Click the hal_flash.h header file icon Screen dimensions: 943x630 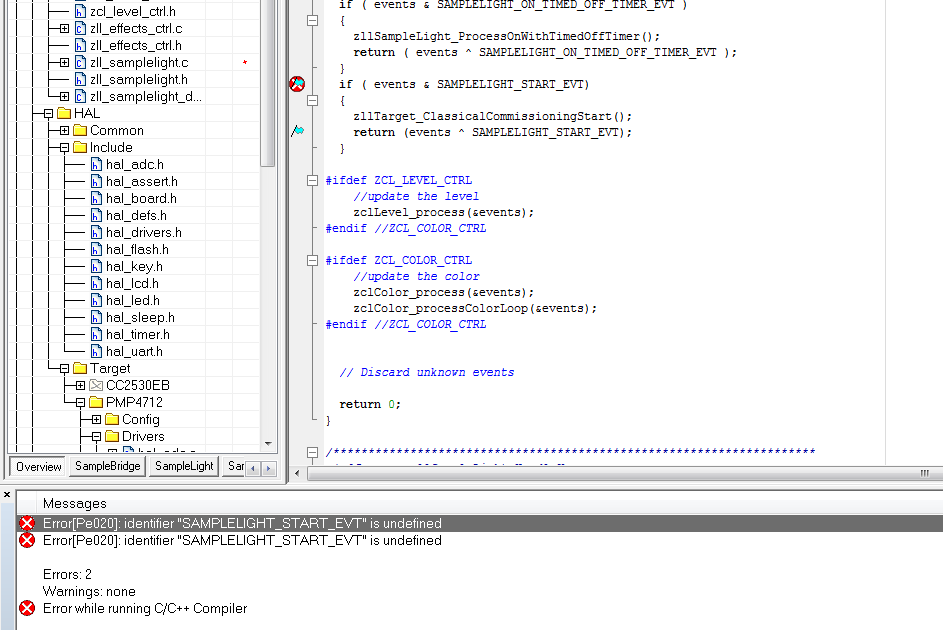pos(96,249)
